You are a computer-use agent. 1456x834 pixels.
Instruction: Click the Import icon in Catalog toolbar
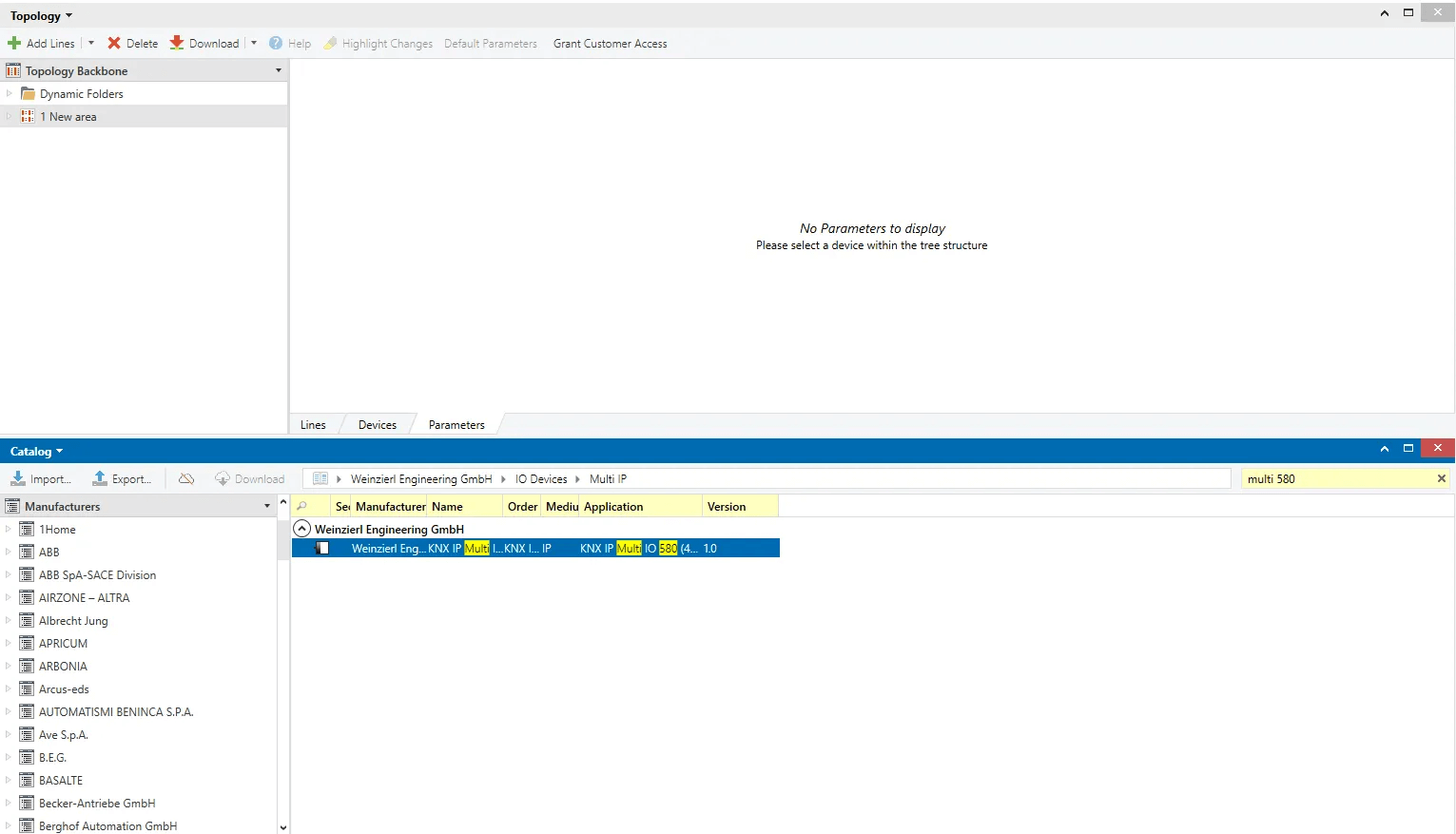(x=18, y=479)
